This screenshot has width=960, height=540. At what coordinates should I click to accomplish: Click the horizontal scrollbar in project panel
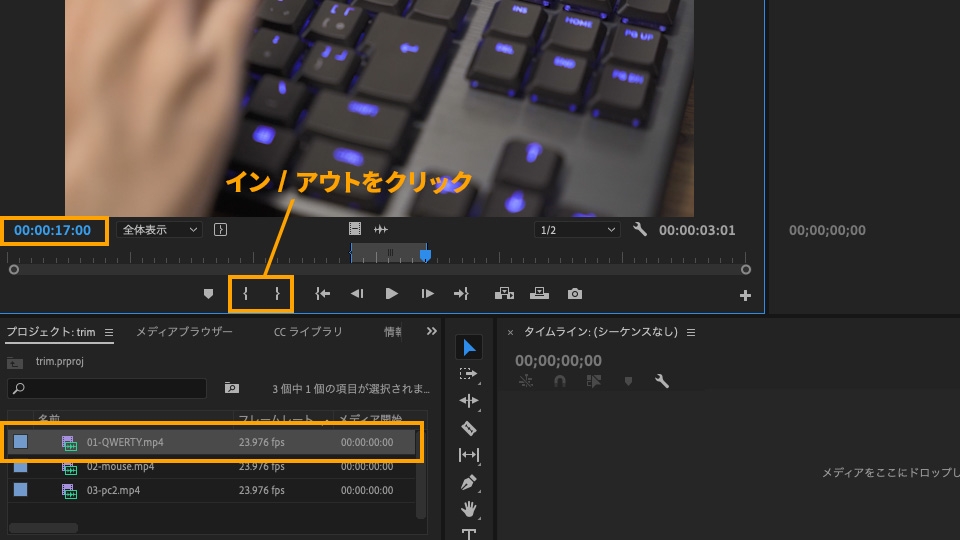pyautogui.click(x=43, y=528)
